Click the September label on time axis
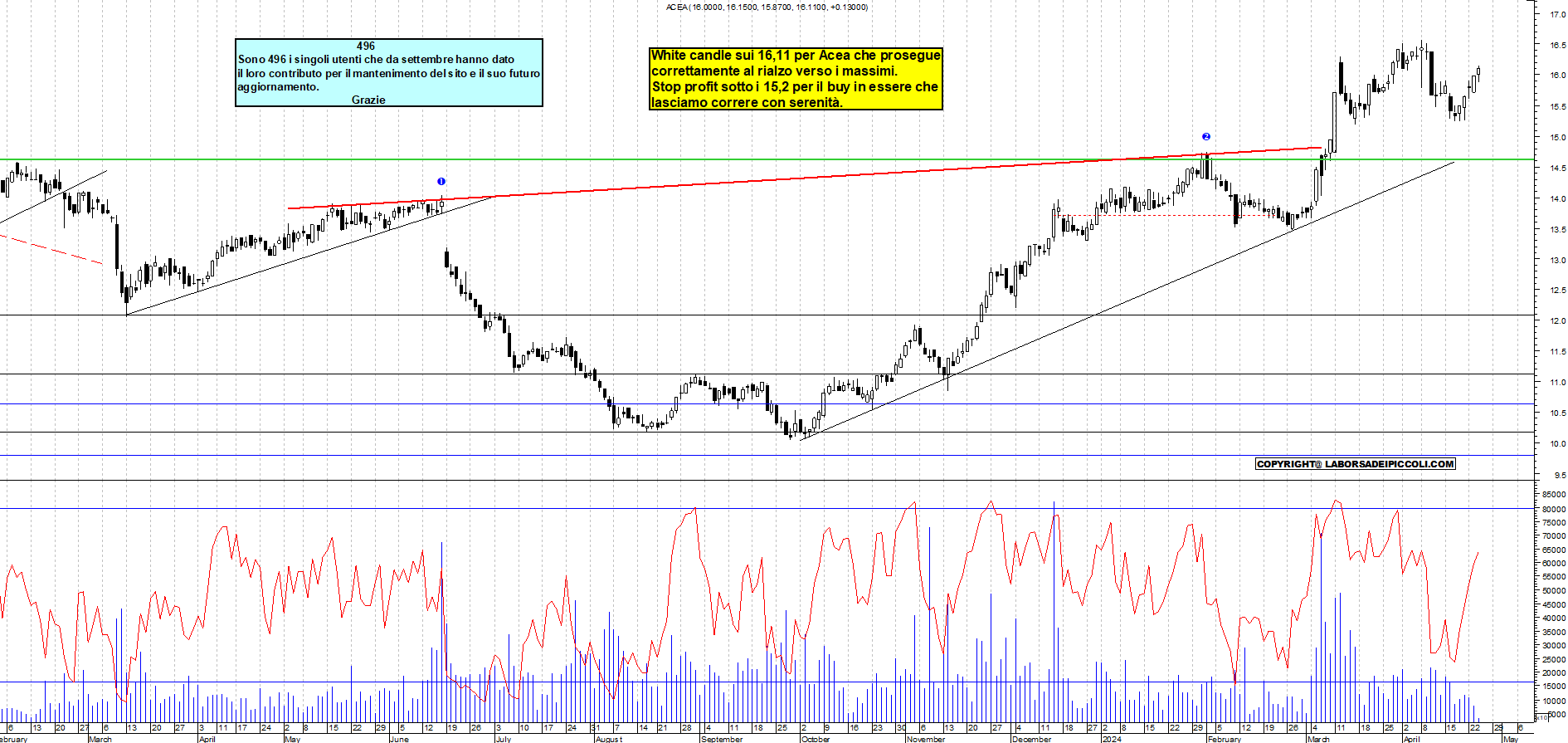Screen dimensions: 1568x743 coord(722,739)
